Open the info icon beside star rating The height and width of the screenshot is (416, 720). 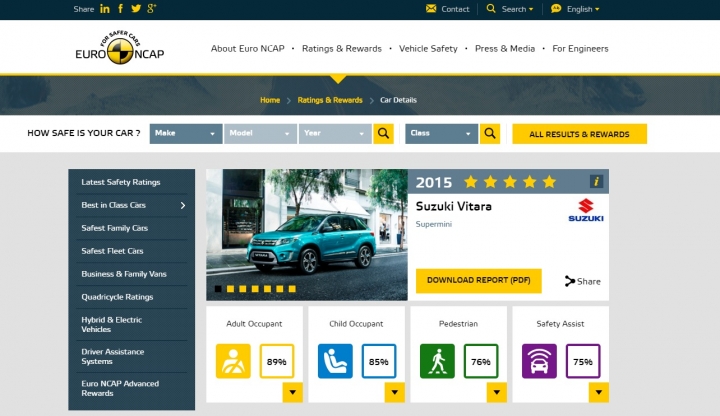coord(596,181)
